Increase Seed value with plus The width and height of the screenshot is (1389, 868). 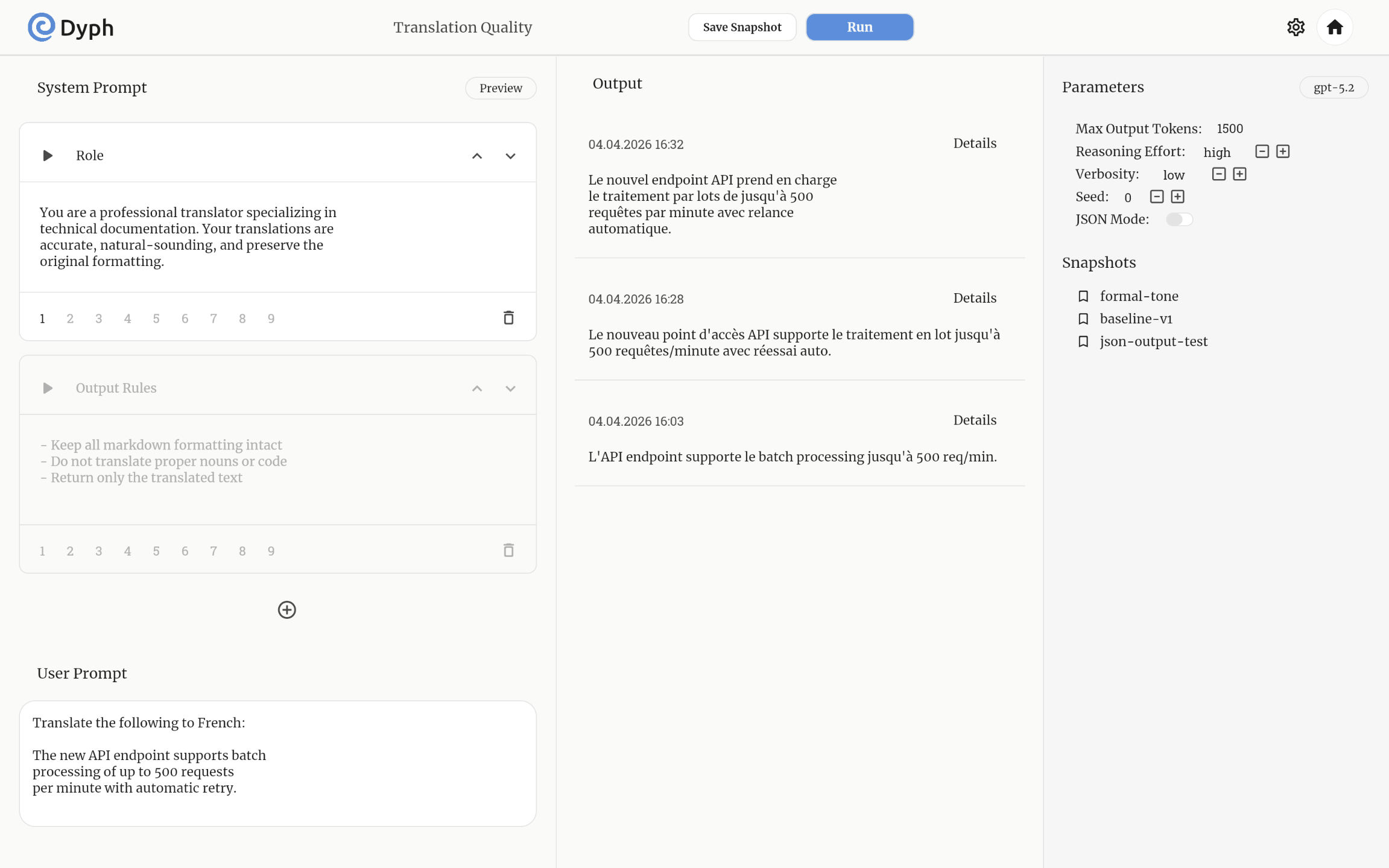pos(1177,197)
